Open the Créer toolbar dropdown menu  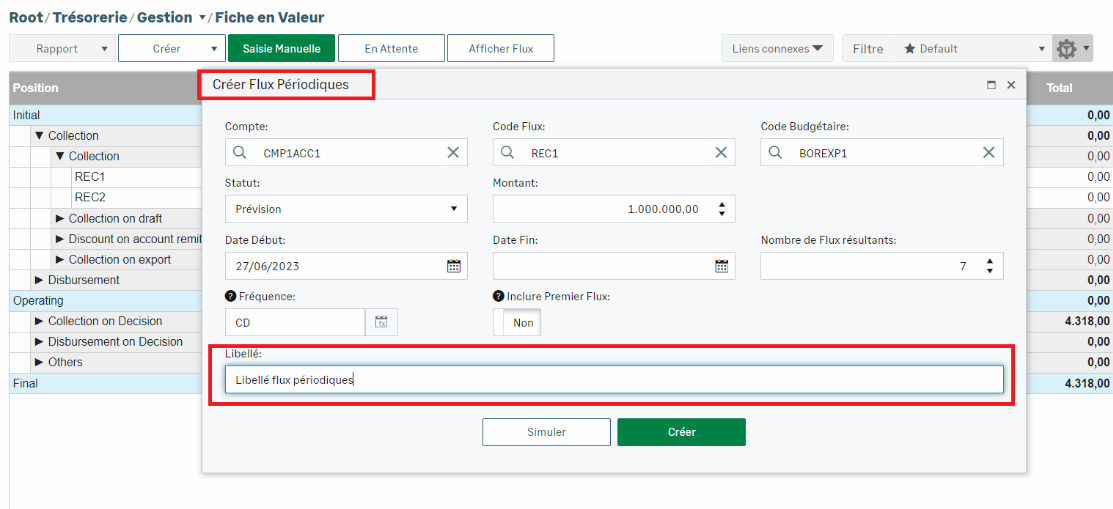click(x=172, y=48)
